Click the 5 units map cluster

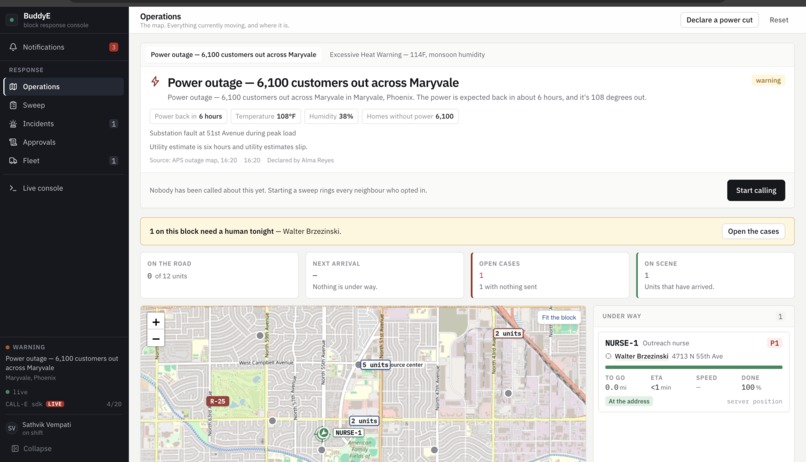(x=375, y=365)
